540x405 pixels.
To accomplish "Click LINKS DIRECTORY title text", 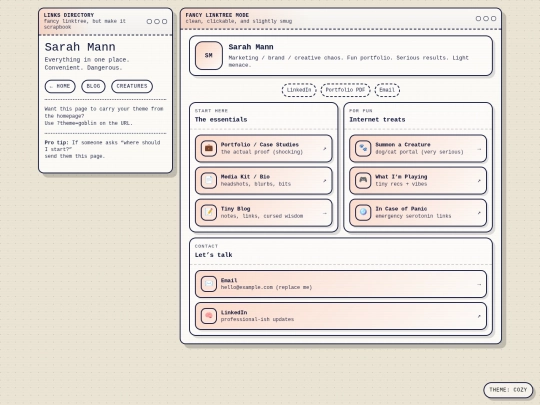I will (x=69, y=15).
